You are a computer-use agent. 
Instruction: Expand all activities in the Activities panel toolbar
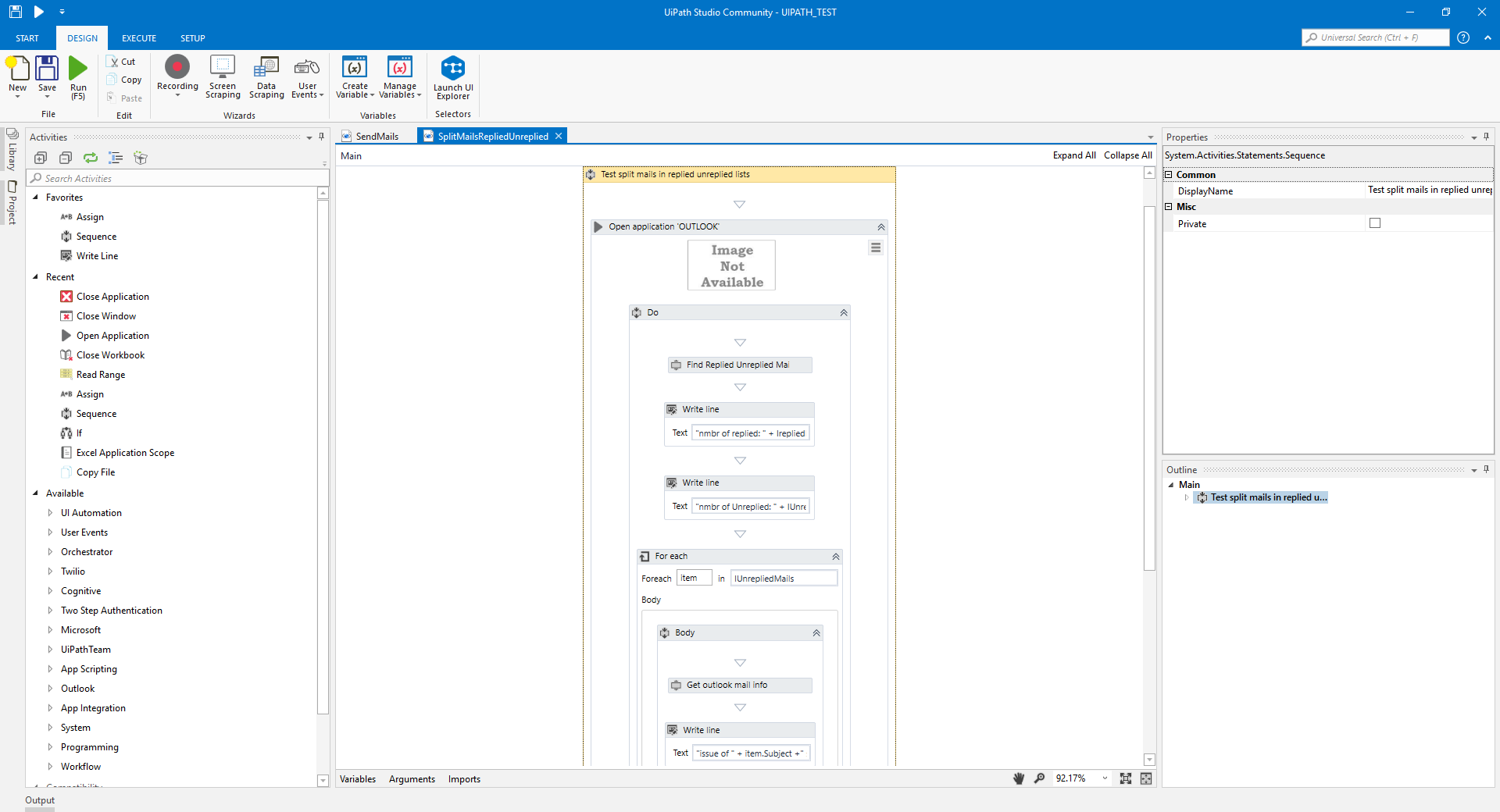[x=41, y=158]
